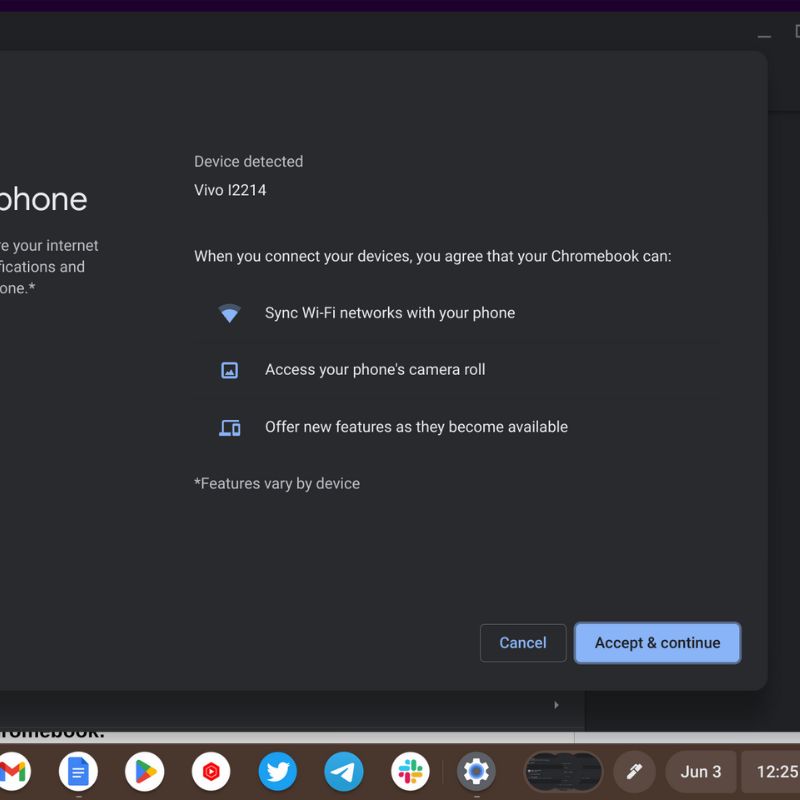Image resolution: width=800 pixels, height=800 pixels.
Task: Click the Accept & continue button
Action: pyautogui.click(x=657, y=643)
